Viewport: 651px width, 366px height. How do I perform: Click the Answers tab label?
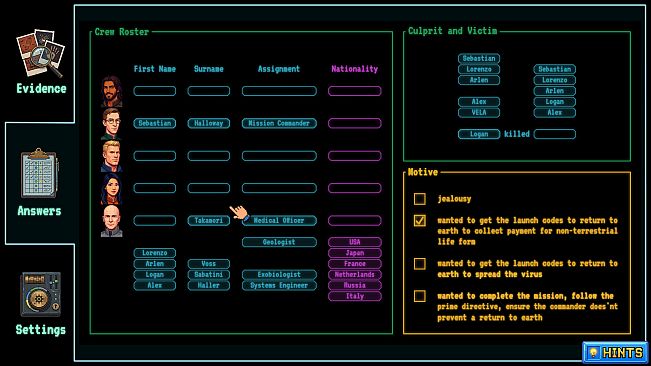click(39, 211)
